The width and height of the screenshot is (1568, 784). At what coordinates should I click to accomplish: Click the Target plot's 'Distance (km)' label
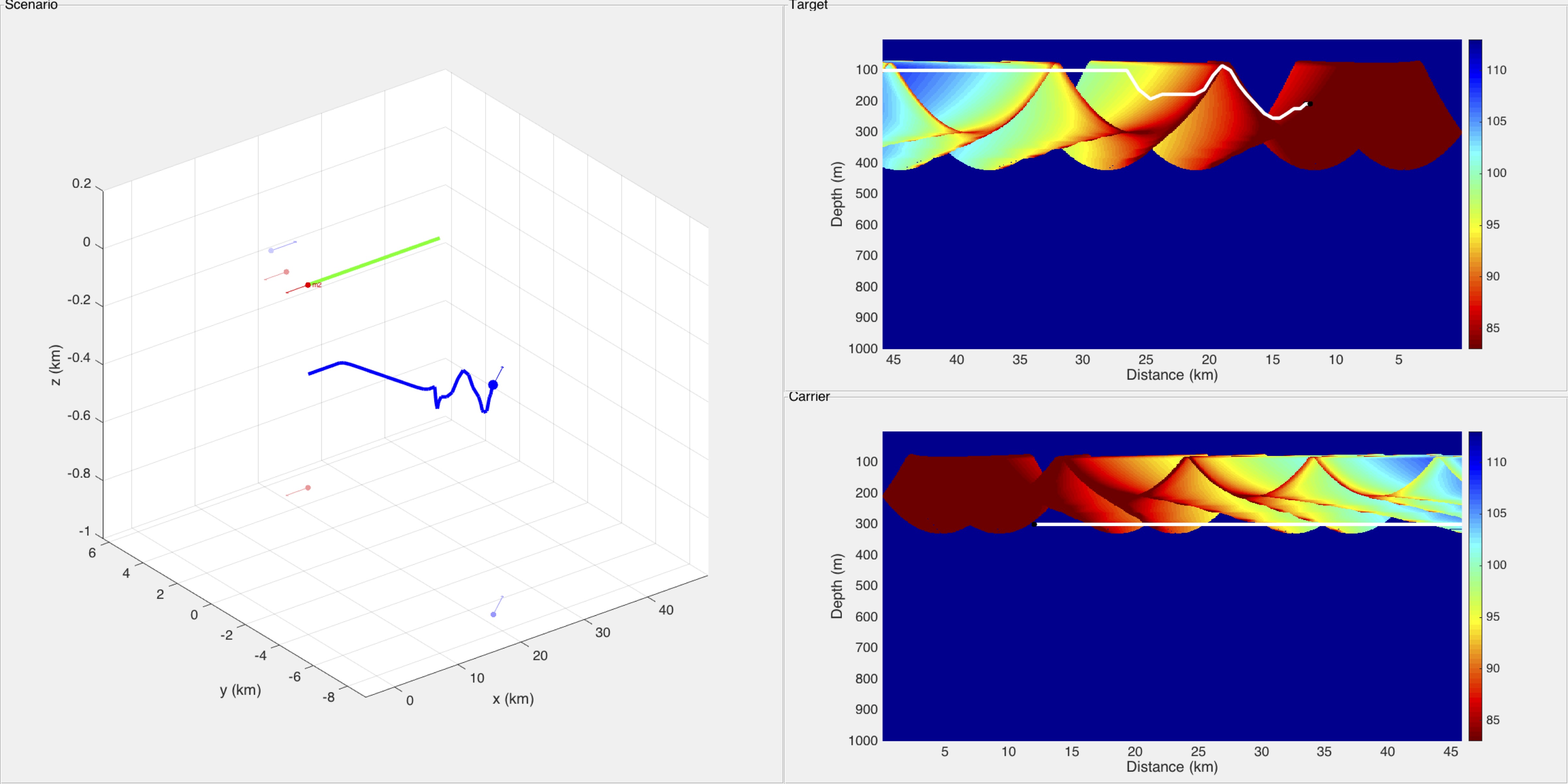pos(1172,375)
